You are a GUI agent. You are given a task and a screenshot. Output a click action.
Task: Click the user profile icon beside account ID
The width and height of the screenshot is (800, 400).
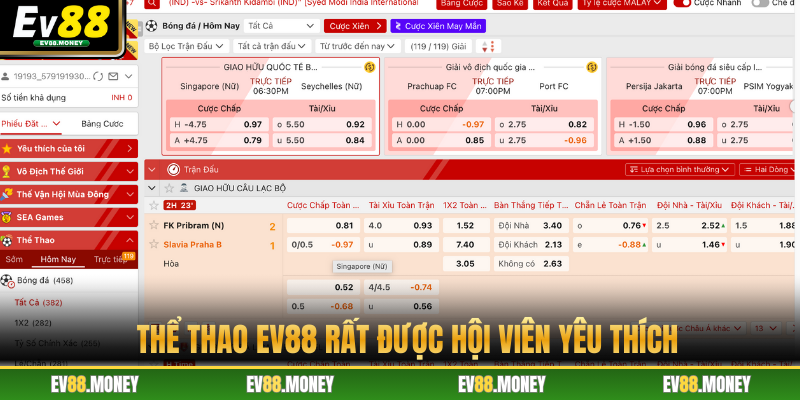pyautogui.click(x=5, y=77)
